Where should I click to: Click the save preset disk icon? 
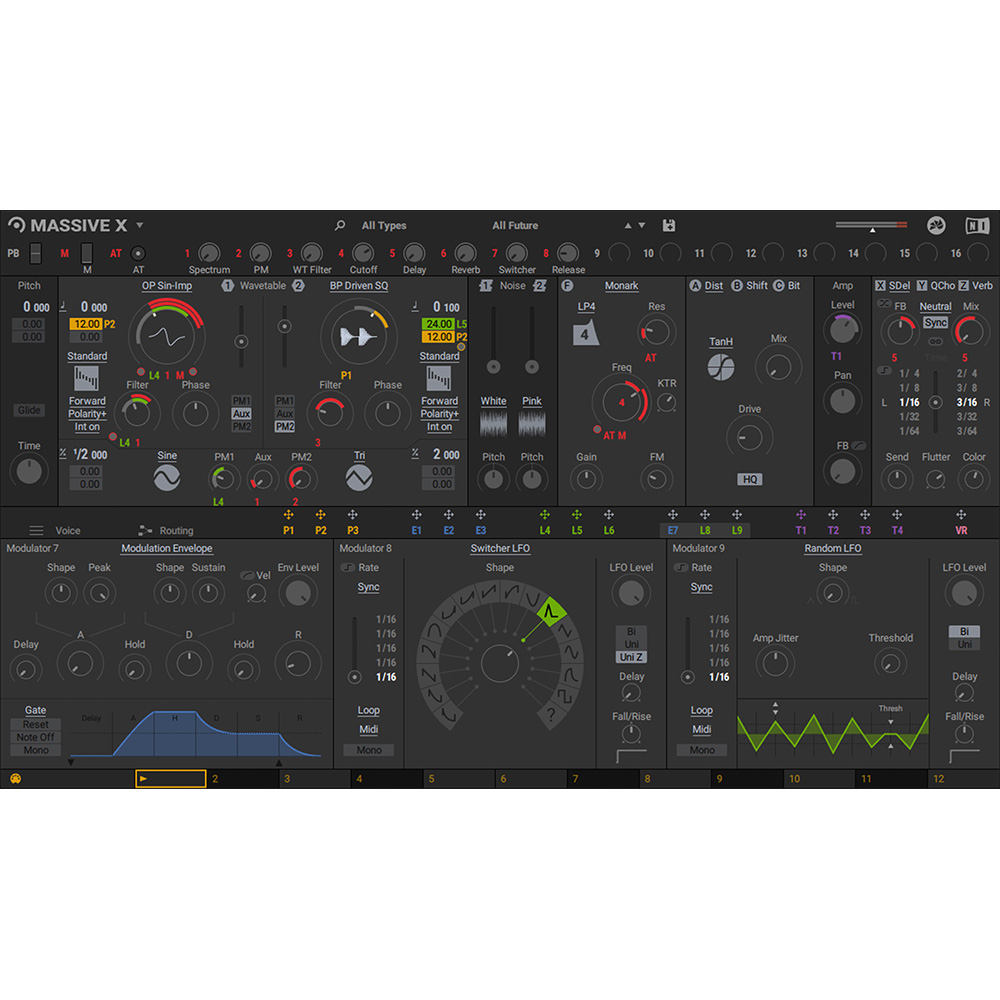(668, 225)
